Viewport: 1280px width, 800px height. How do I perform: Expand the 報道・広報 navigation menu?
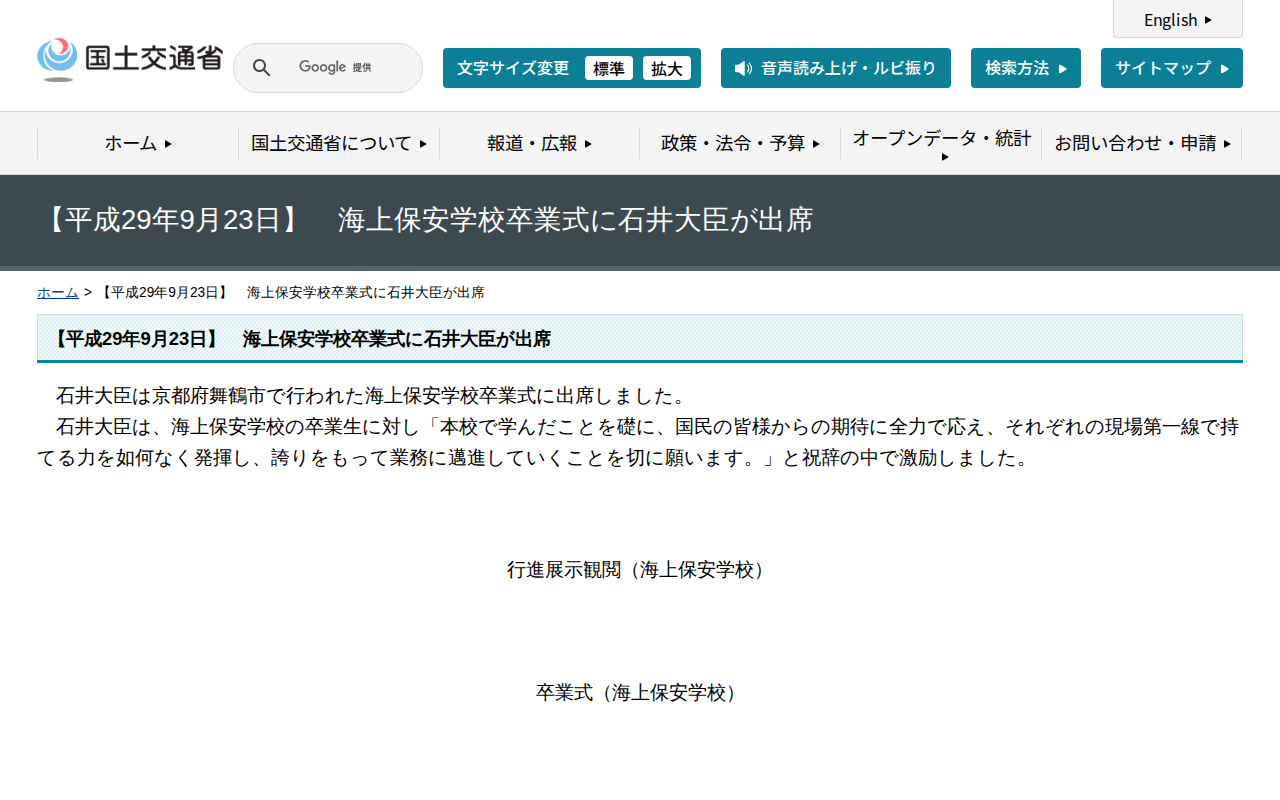point(540,143)
